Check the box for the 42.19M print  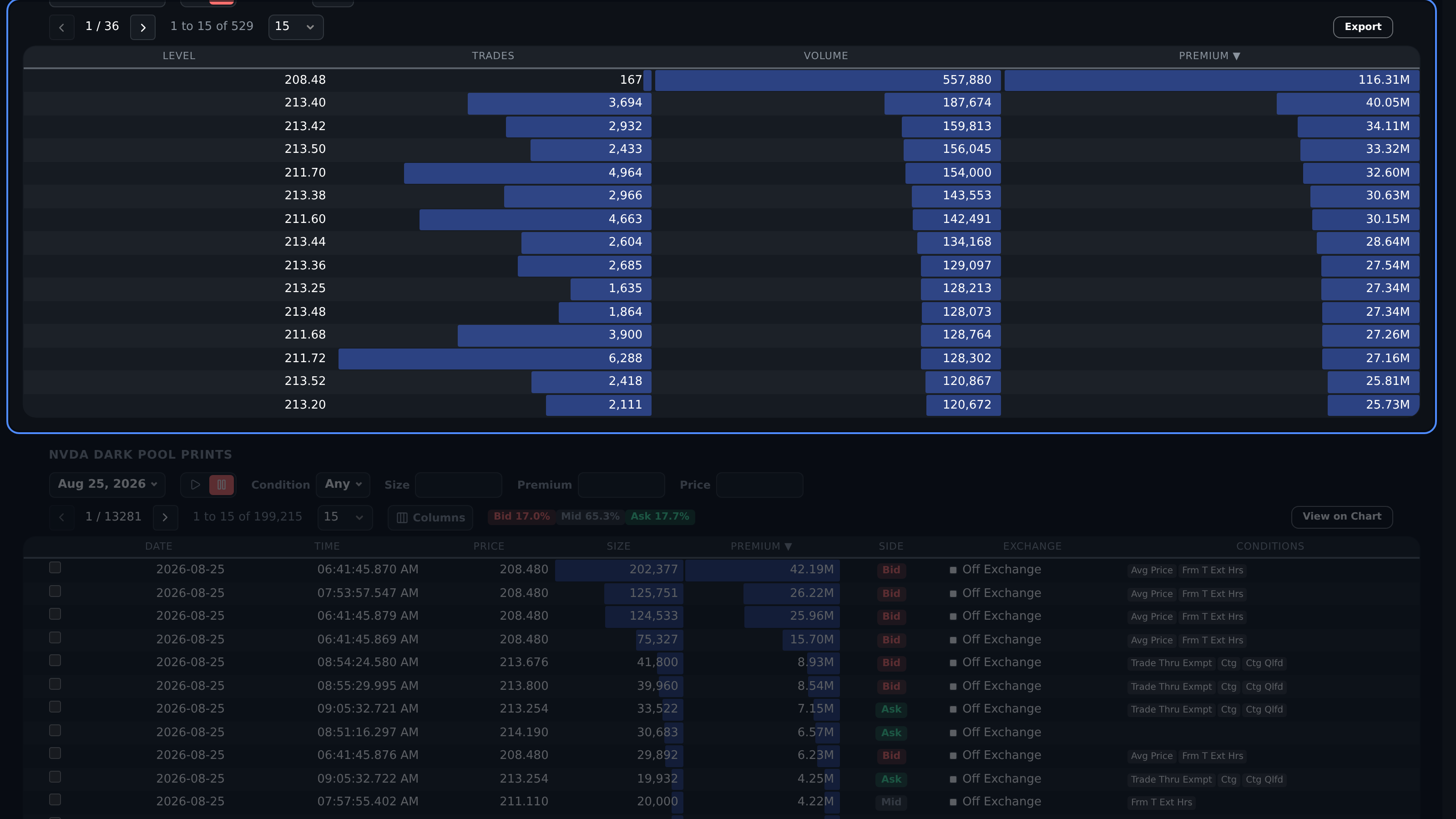point(55,567)
